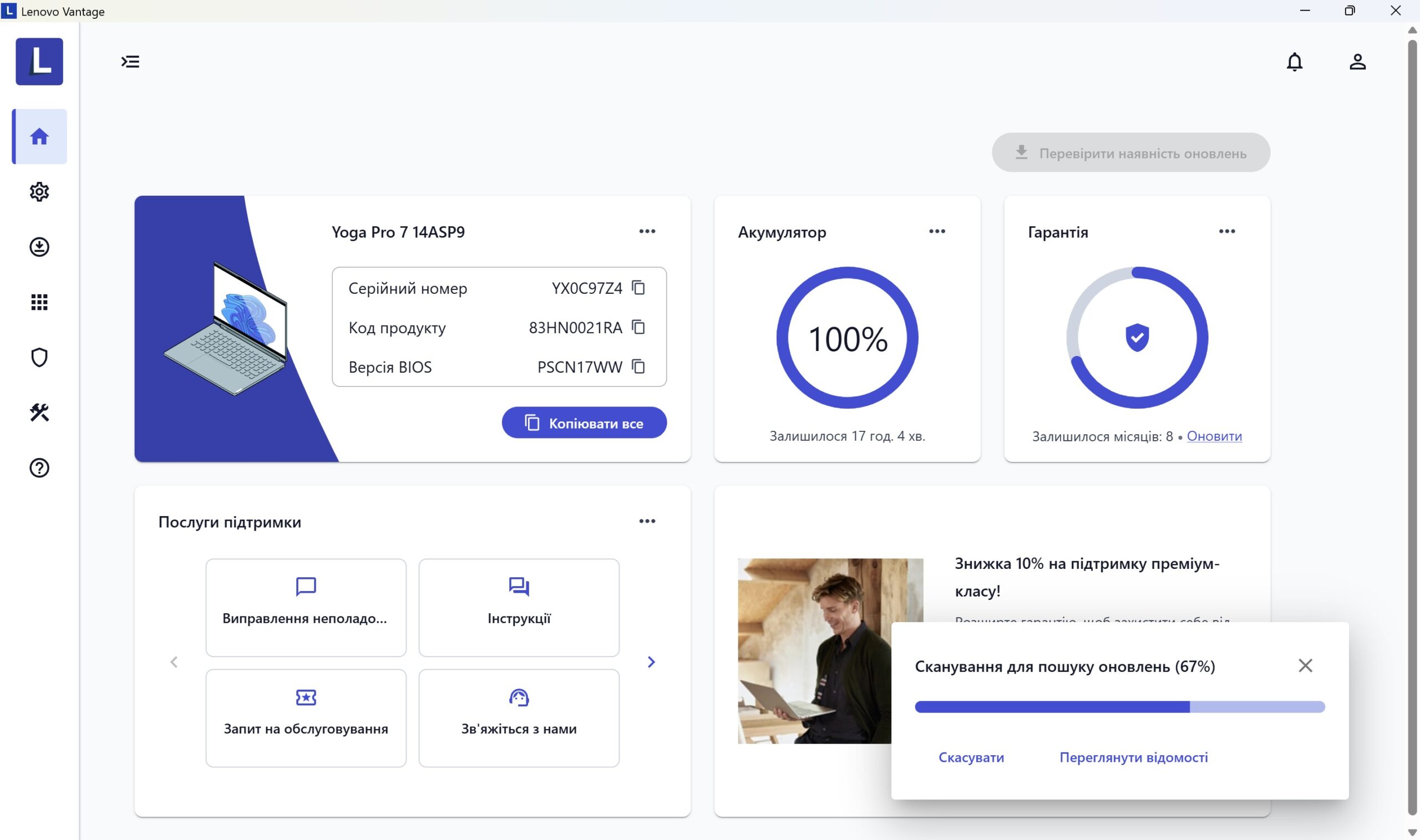Open the security shield icon in sidebar
1420x840 pixels.
39,357
